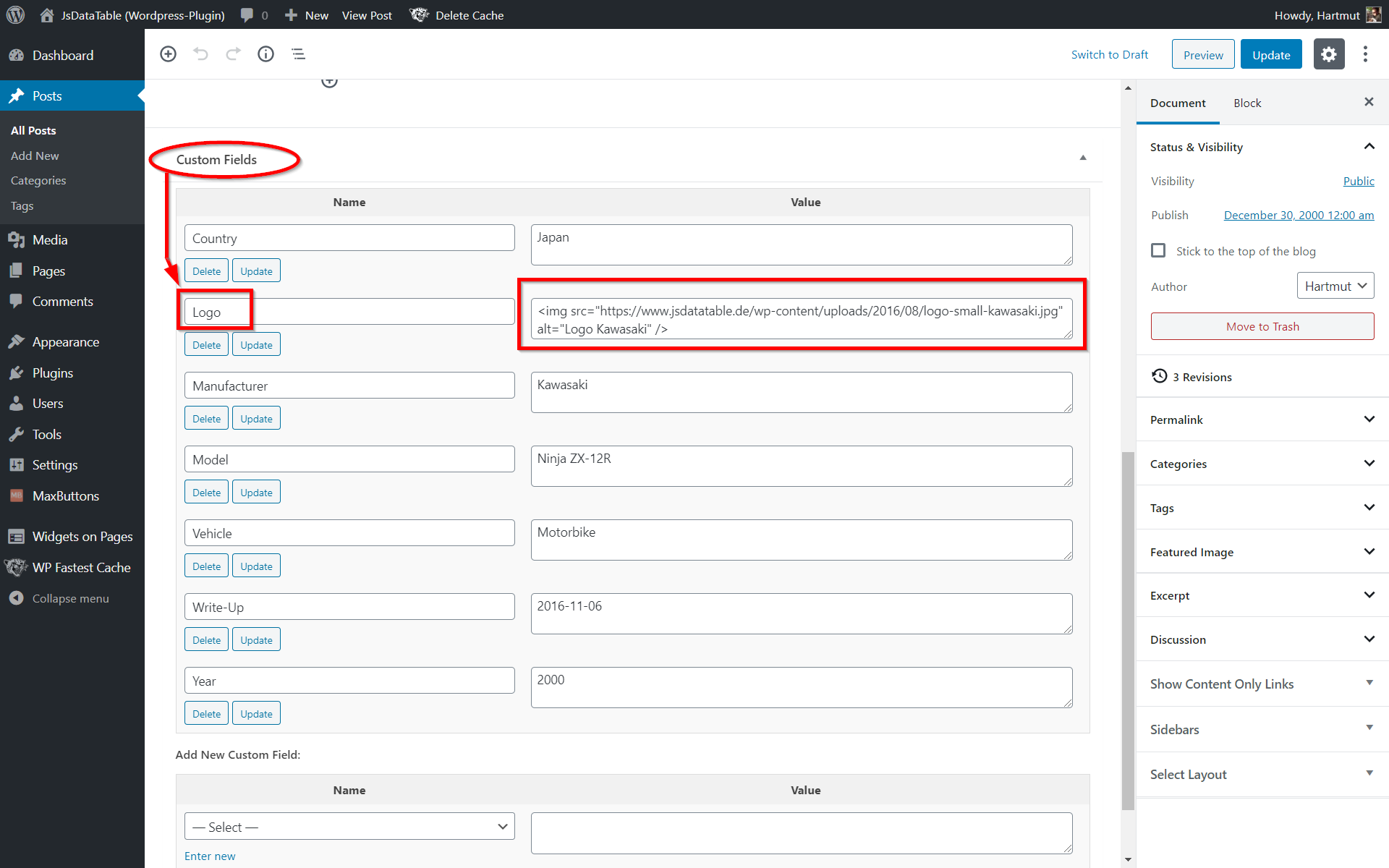Open the Pages menu item

coord(72,271)
